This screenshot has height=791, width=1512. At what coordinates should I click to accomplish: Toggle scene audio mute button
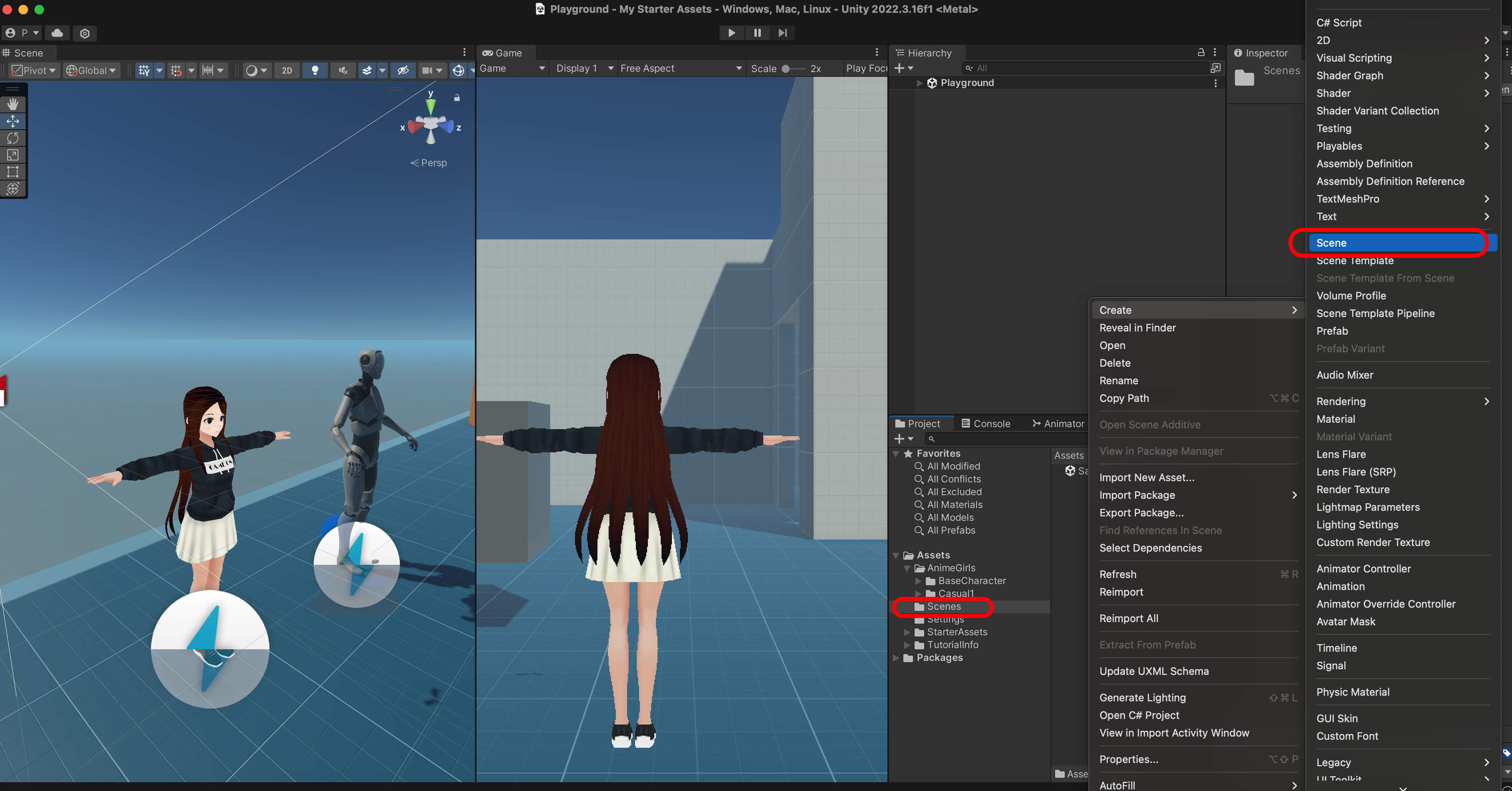click(344, 70)
